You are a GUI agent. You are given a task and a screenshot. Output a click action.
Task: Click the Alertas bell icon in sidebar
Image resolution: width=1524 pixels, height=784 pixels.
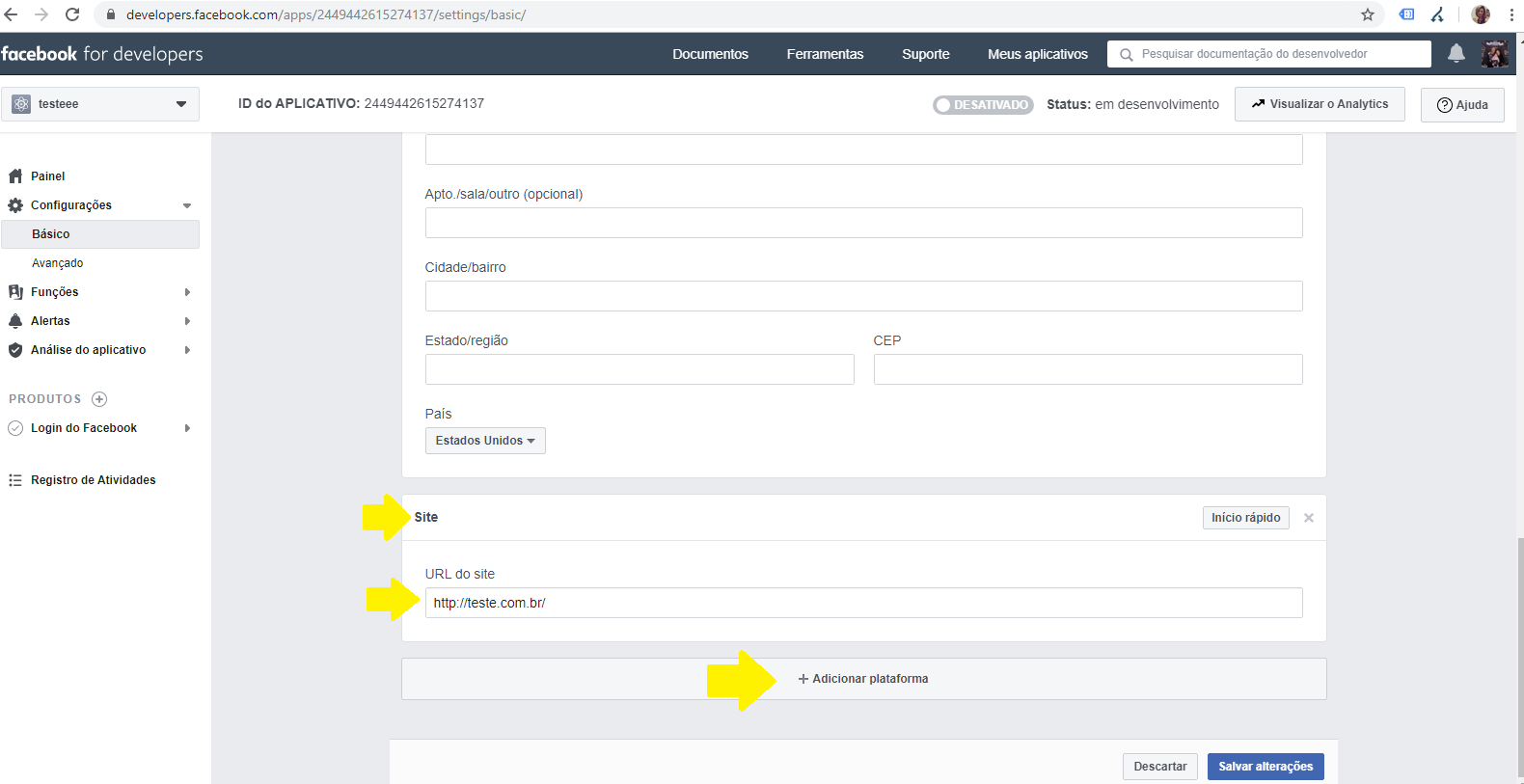click(15, 321)
